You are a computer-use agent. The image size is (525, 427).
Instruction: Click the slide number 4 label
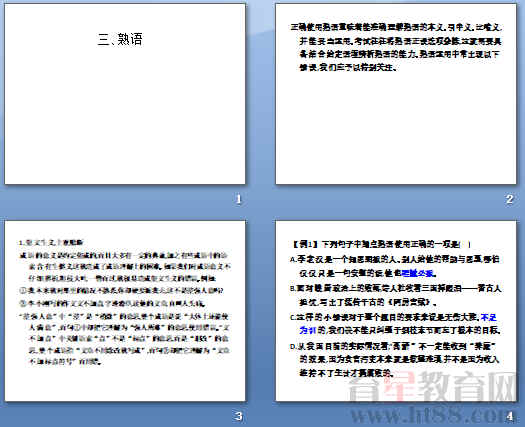point(509,416)
